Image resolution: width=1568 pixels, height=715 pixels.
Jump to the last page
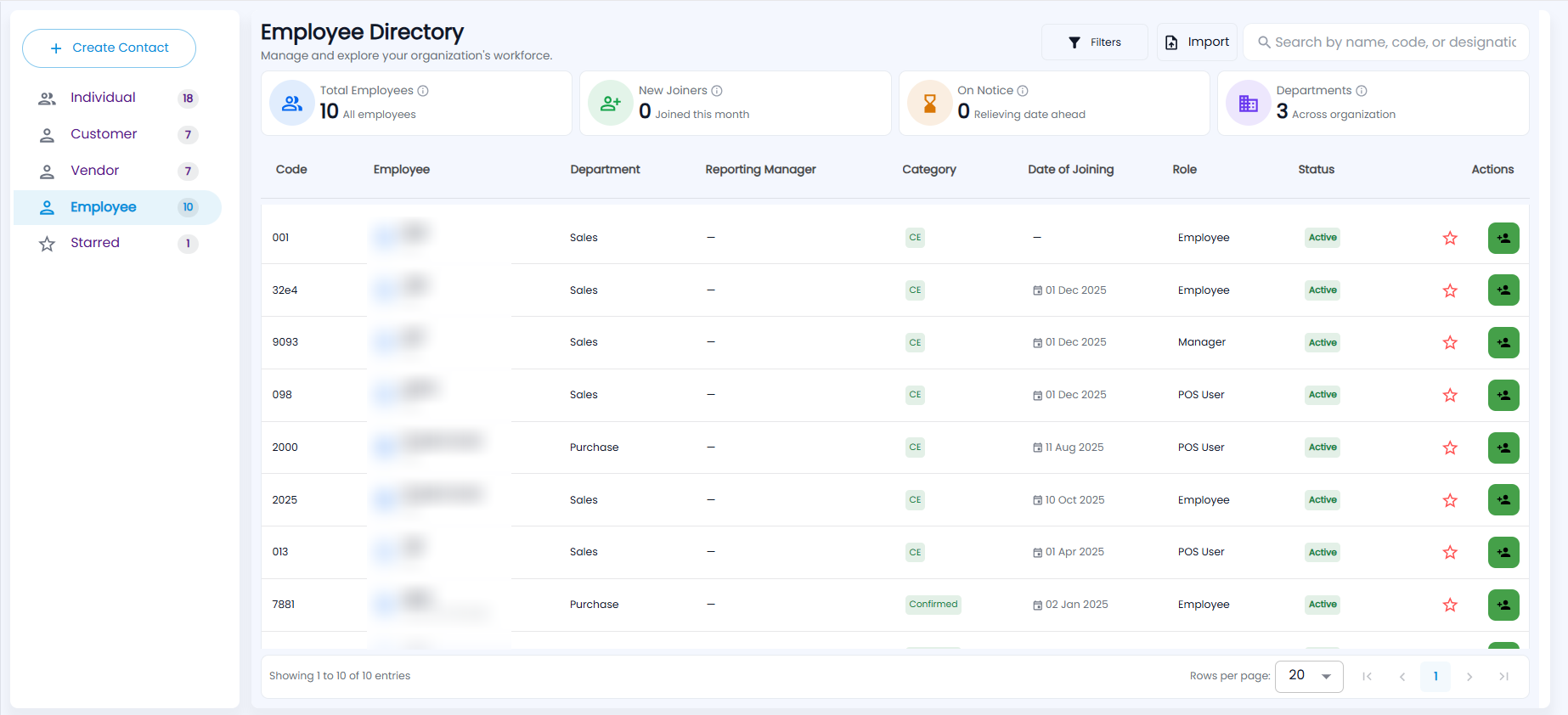point(1503,677)
